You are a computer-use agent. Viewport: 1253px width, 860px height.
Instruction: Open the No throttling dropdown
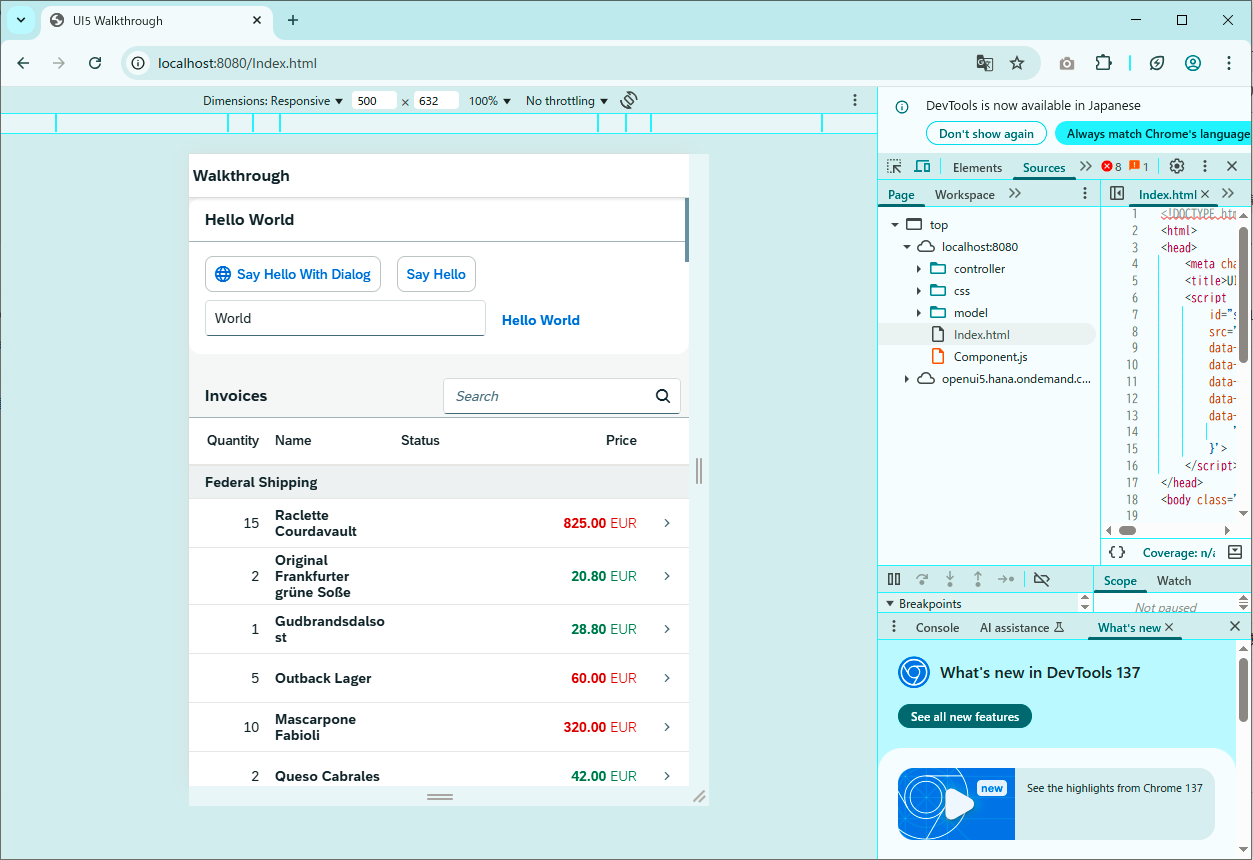click(567, 101)
